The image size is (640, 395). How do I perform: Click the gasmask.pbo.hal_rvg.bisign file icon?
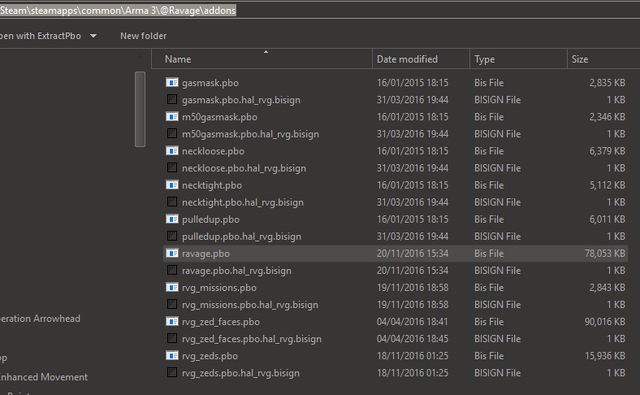point(172,100)
